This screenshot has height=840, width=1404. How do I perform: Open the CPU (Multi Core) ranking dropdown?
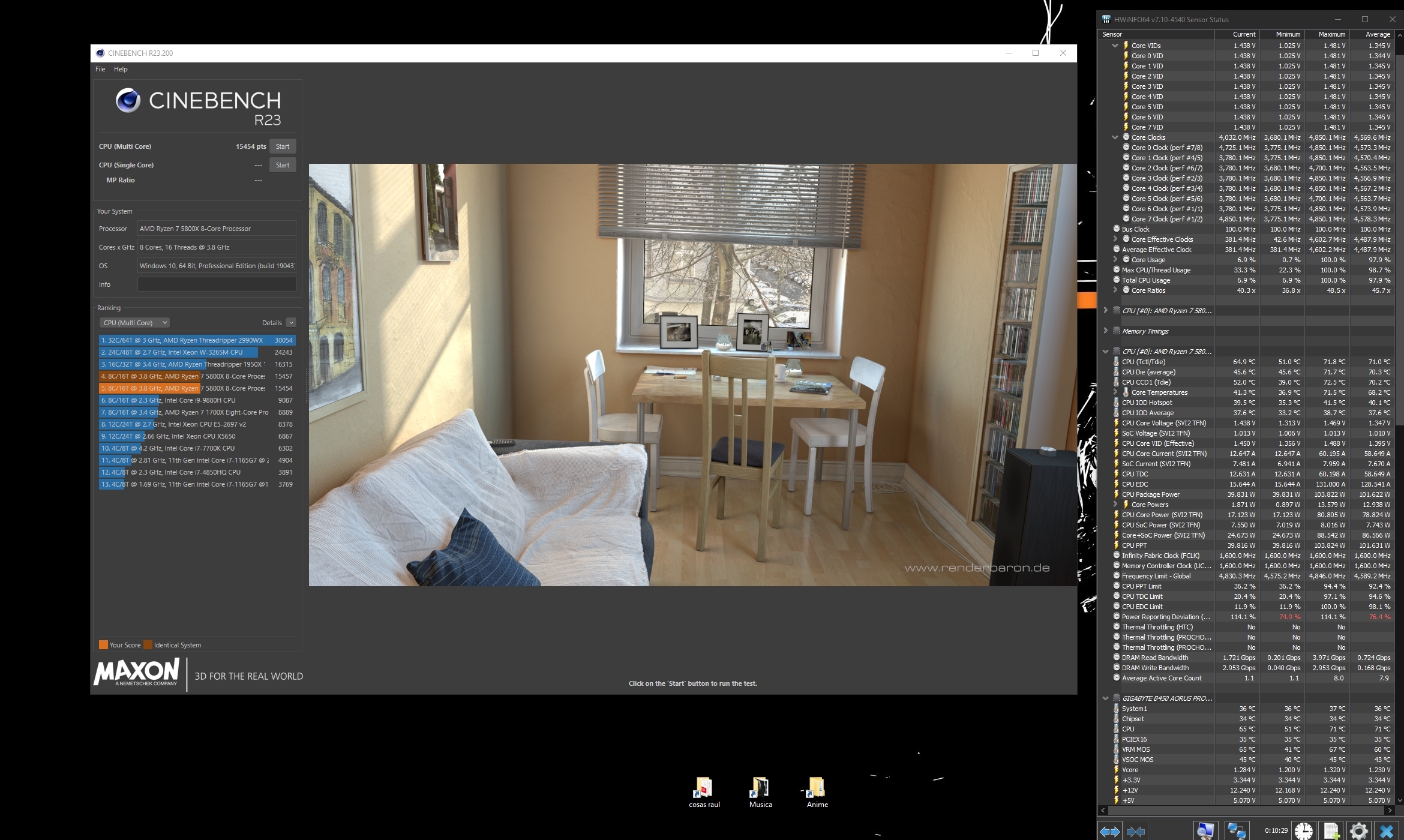point(135,323)
